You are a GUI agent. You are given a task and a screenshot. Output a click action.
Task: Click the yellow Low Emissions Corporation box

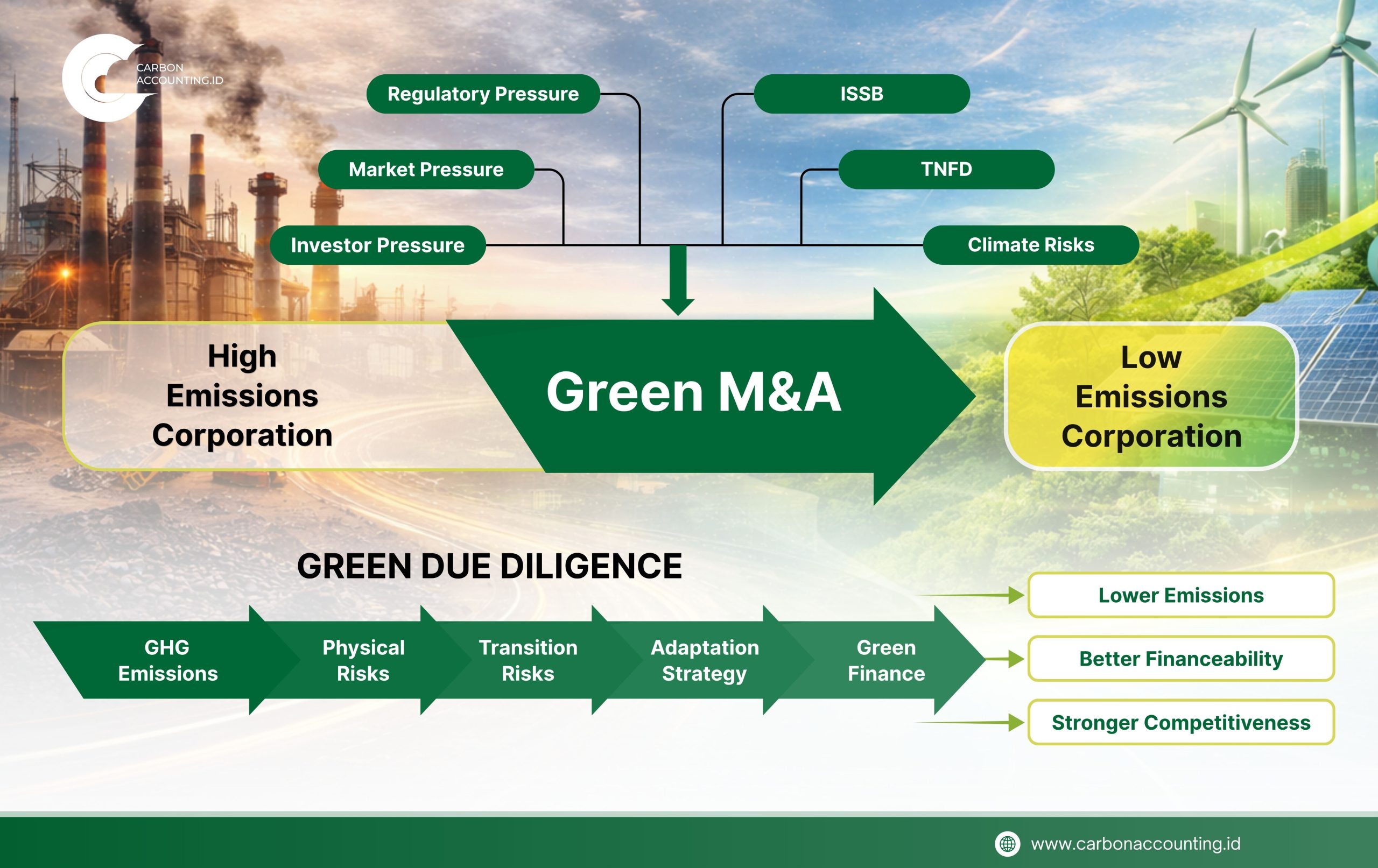tap(1151, 396)
